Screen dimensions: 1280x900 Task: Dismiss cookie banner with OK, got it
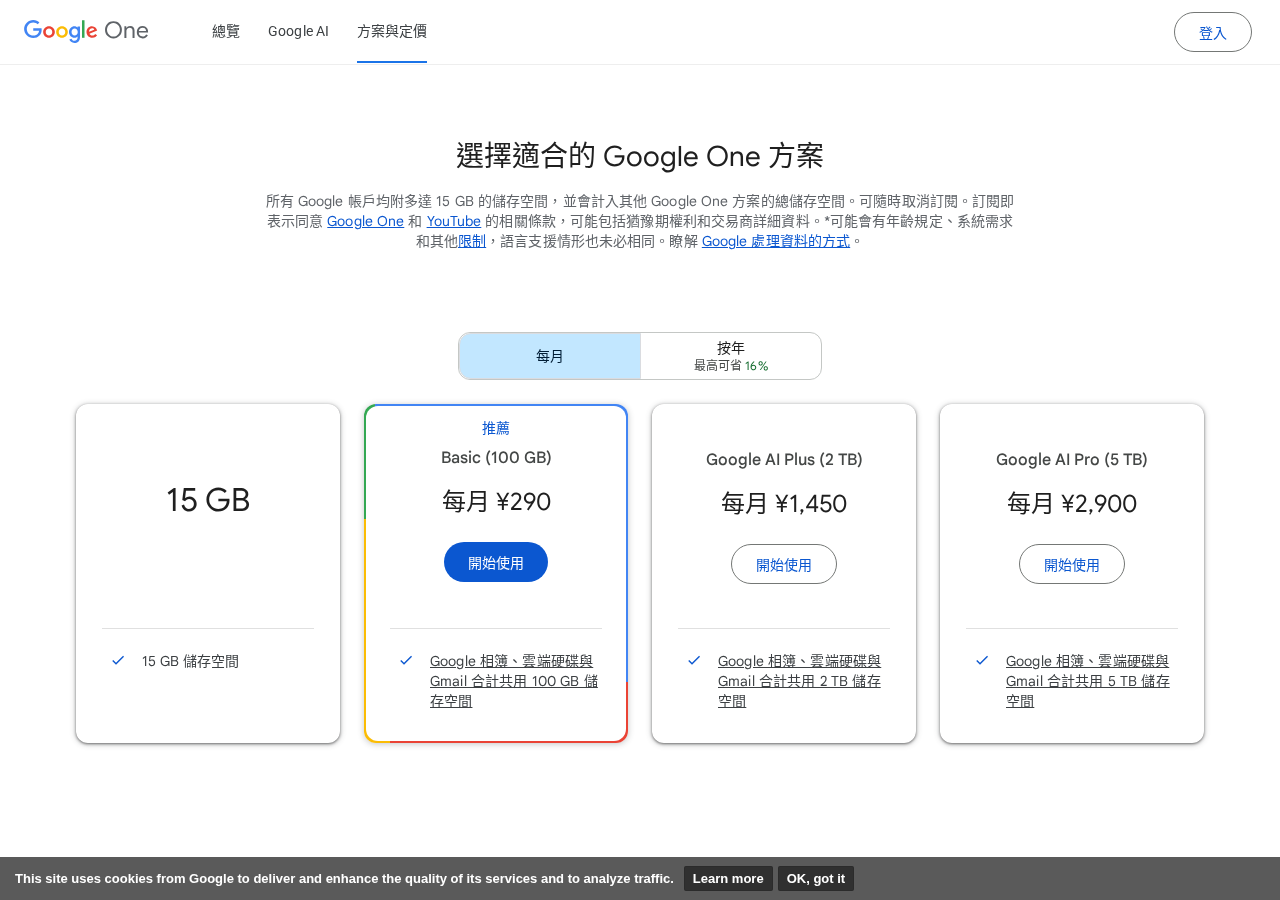tap(816, 878)
